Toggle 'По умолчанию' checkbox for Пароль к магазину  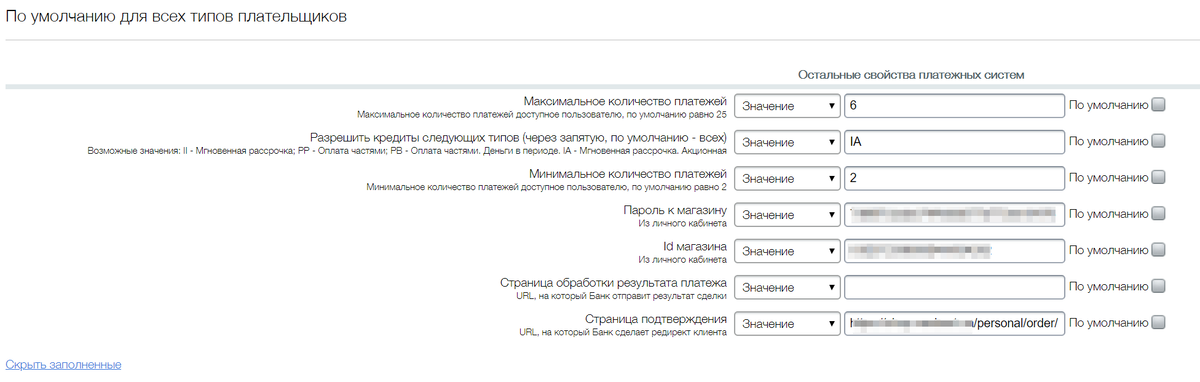(x=1158, y=213)
